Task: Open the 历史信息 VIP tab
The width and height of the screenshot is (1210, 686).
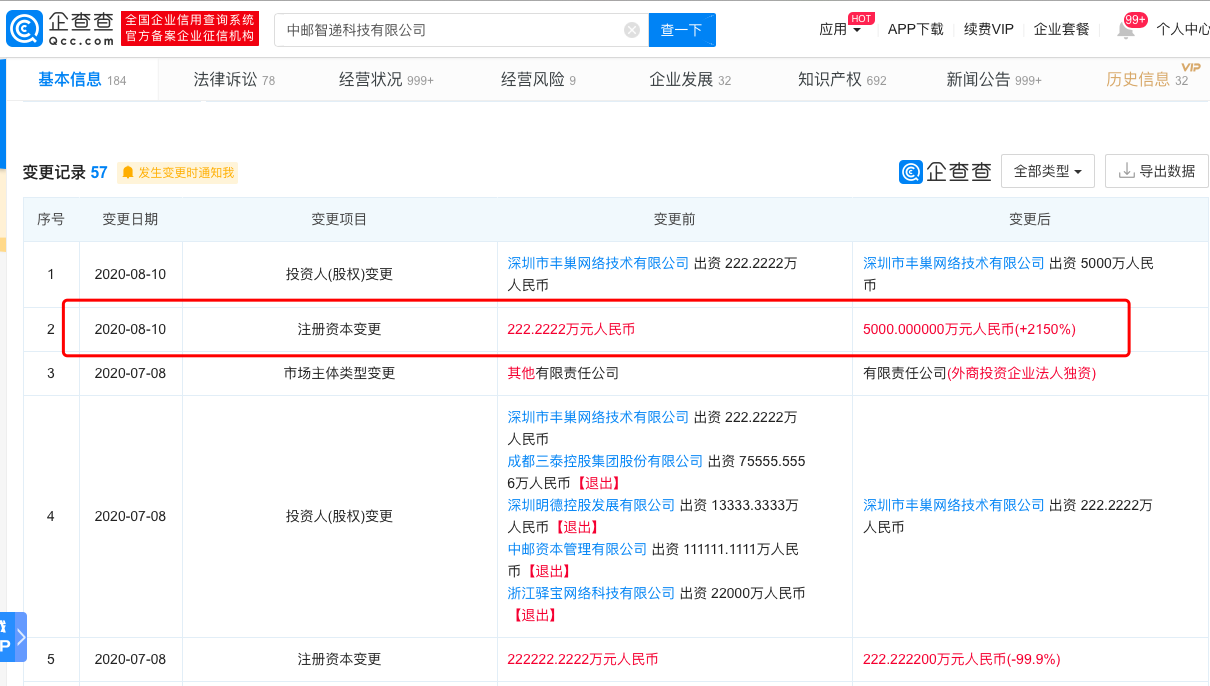Action: (1148, 80)
